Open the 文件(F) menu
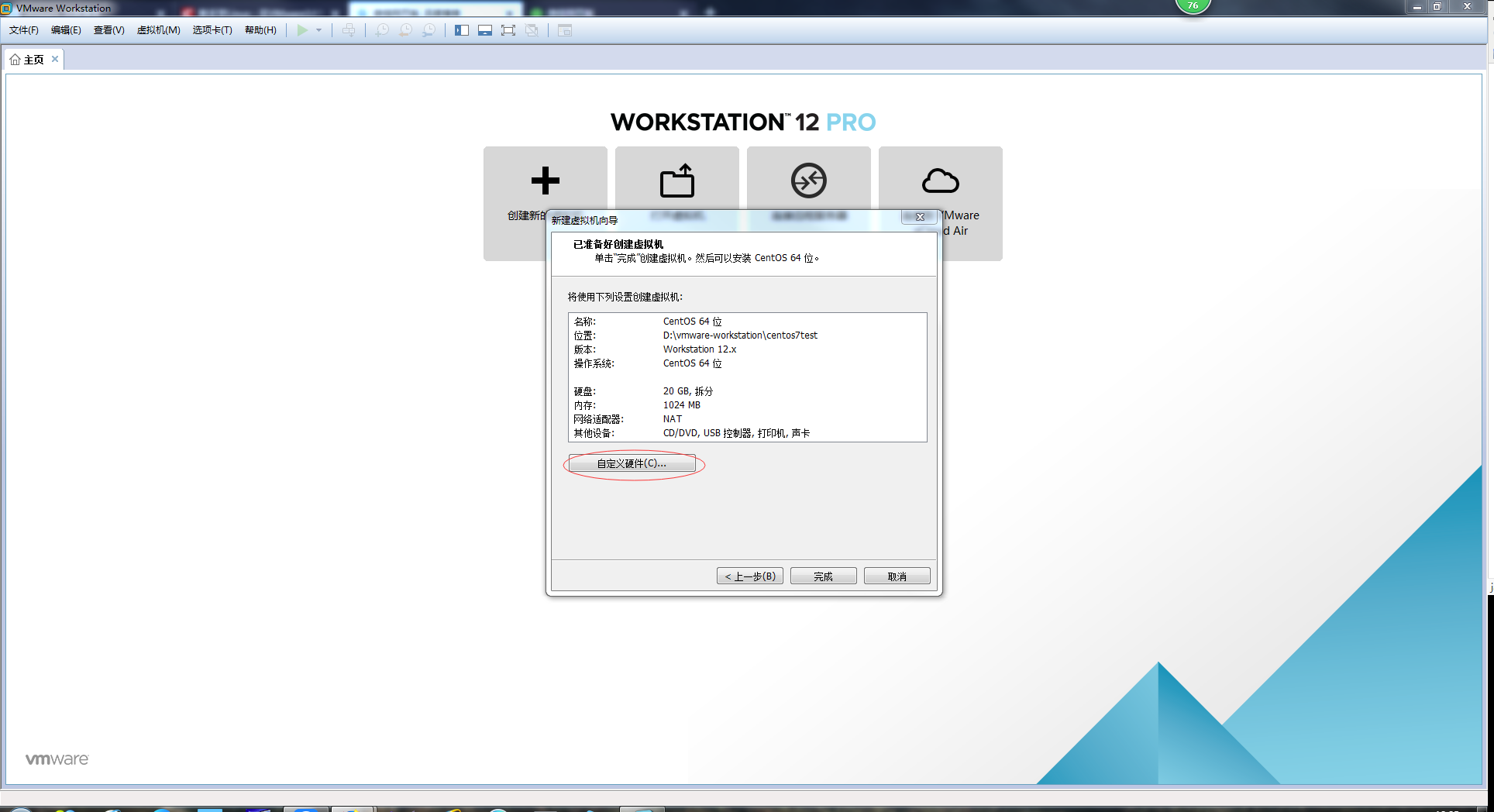The width and height of the screenshot is (1494, 812). 24,30
